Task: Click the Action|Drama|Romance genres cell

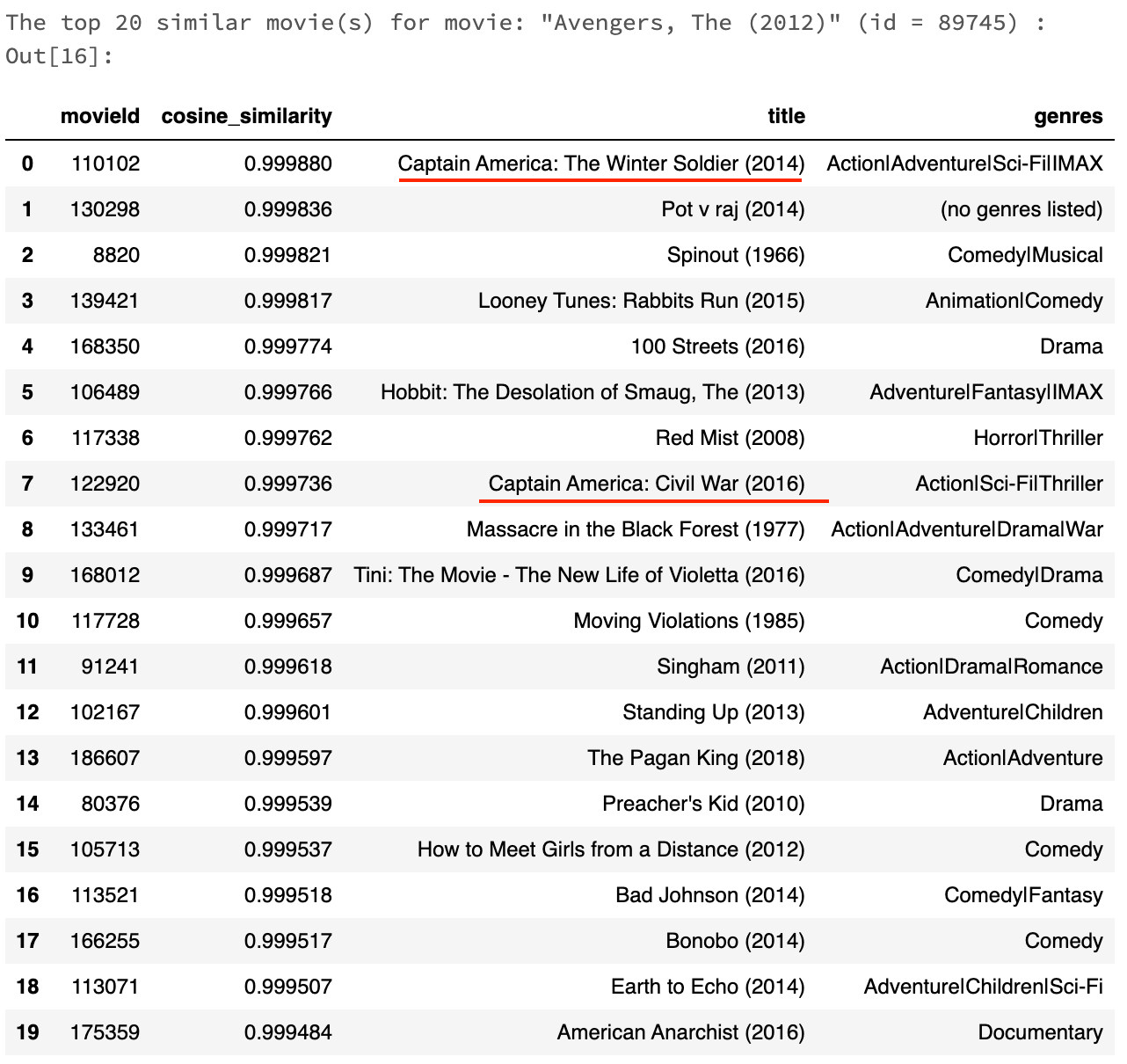Action: tap(992, 667)
